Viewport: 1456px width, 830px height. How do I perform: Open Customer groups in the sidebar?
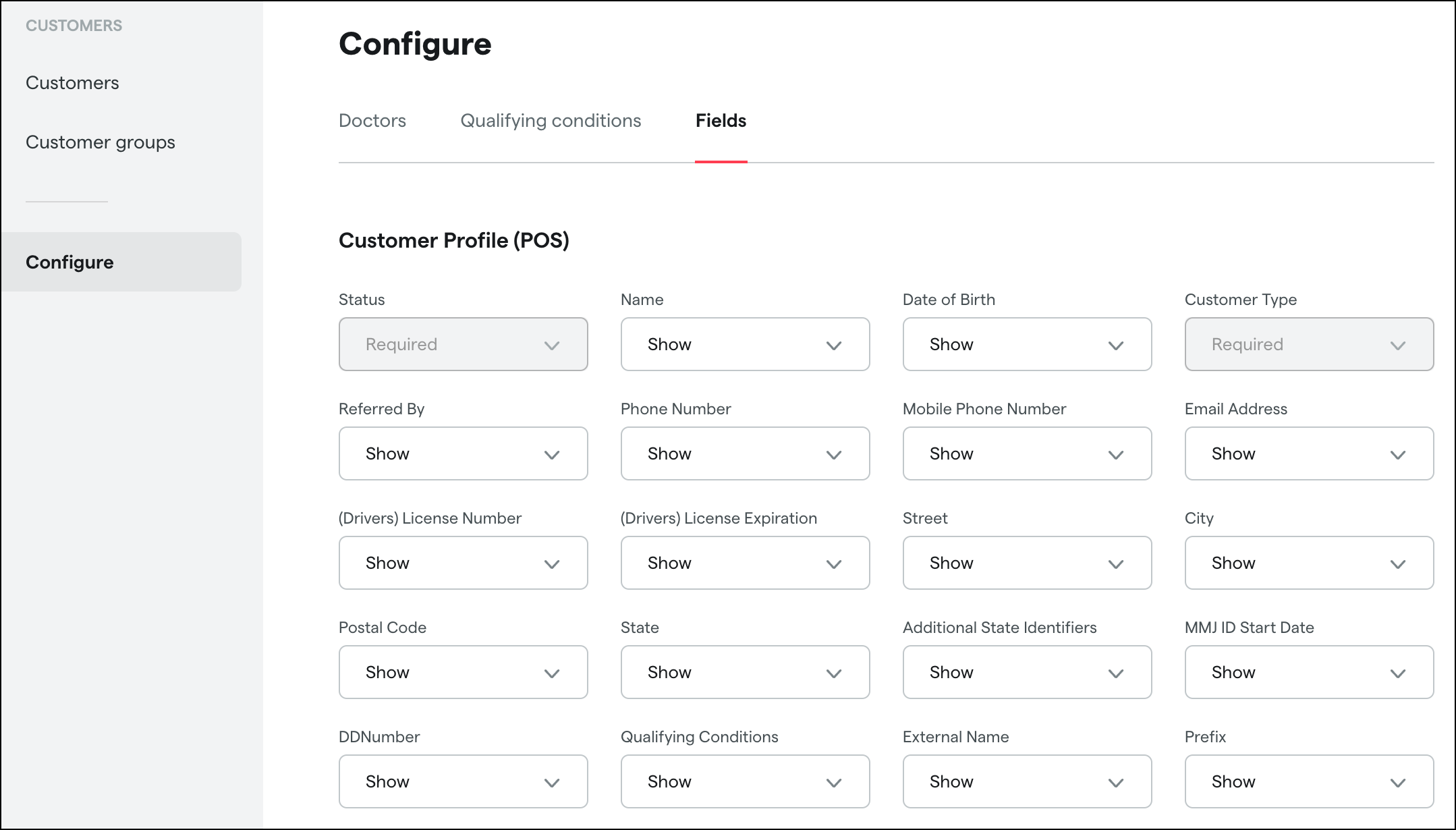[x=101, y=142]
